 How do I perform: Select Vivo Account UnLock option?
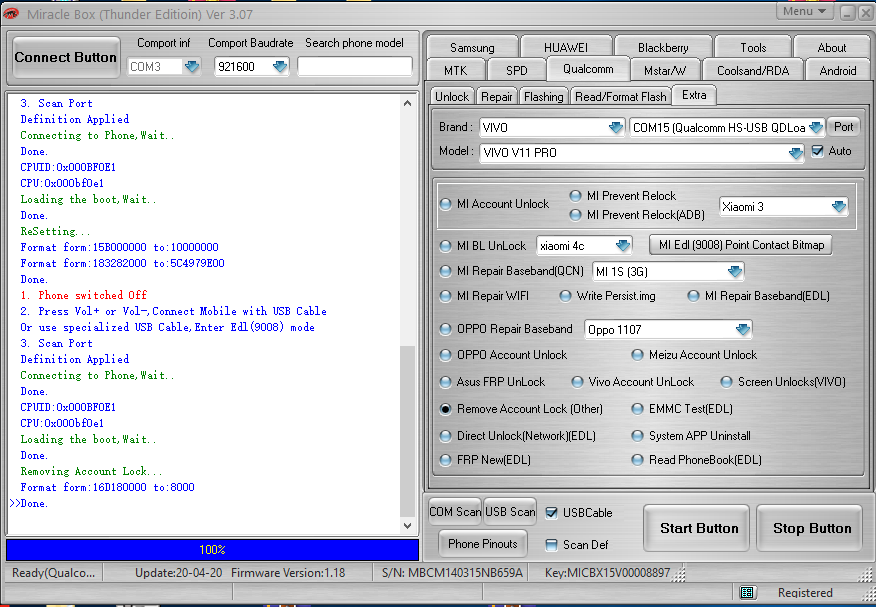577,382
